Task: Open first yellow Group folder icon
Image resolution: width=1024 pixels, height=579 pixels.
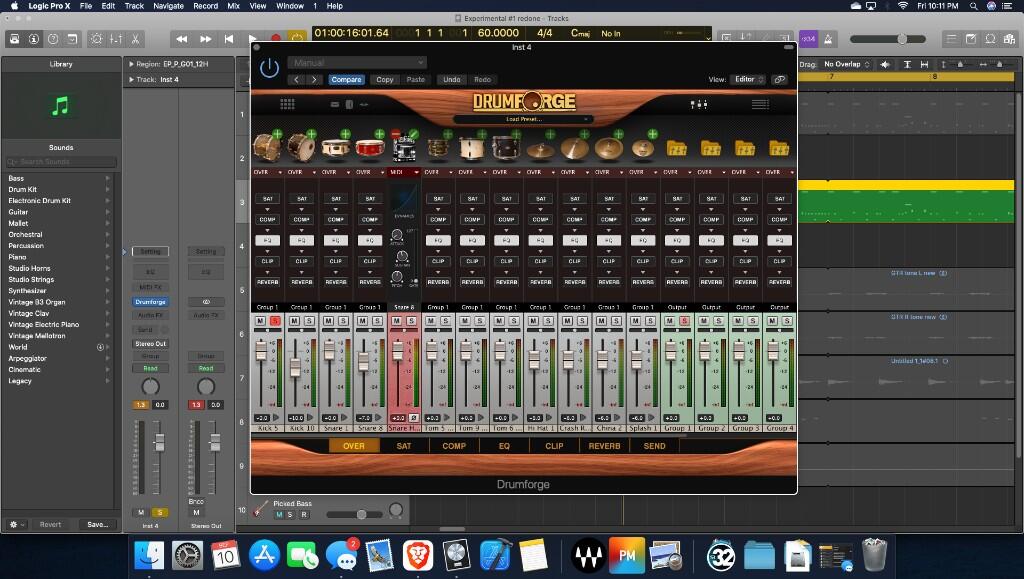Action: pyautogui.click(x=677, y=149)
